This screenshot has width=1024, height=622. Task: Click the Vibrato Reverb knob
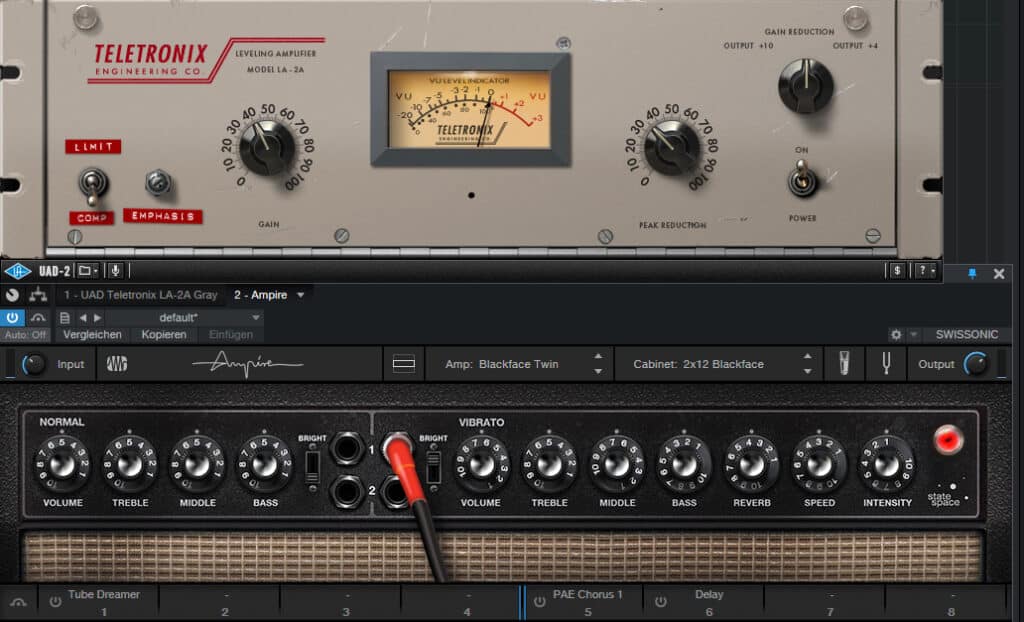point(751,465)
